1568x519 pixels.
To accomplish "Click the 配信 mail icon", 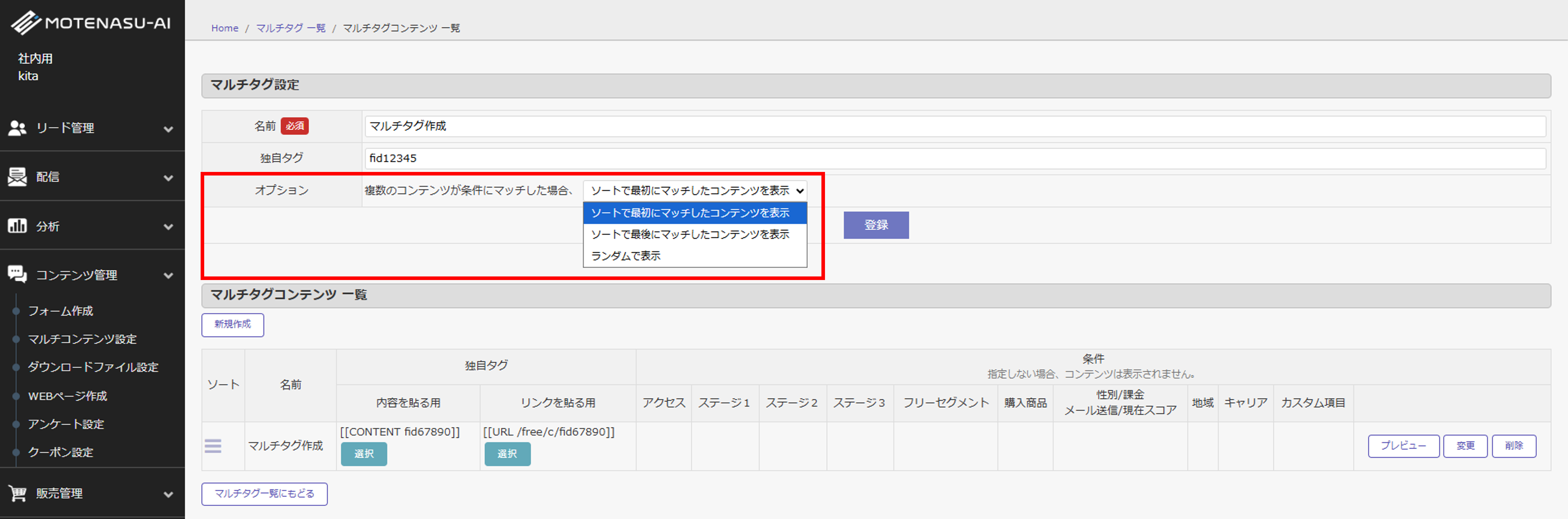I will click(17, 177).
